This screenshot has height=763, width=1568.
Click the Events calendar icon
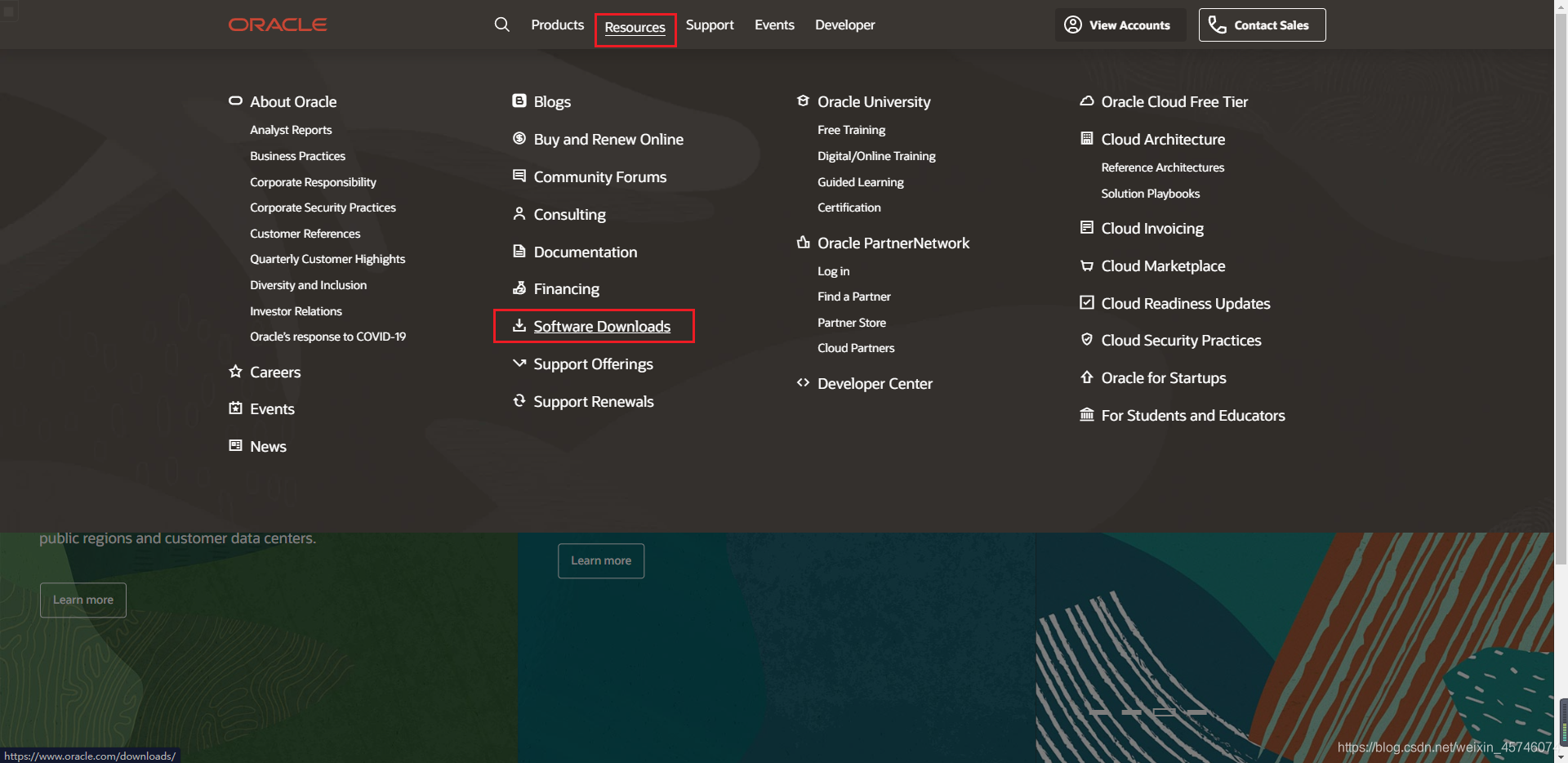coord(236,408)
